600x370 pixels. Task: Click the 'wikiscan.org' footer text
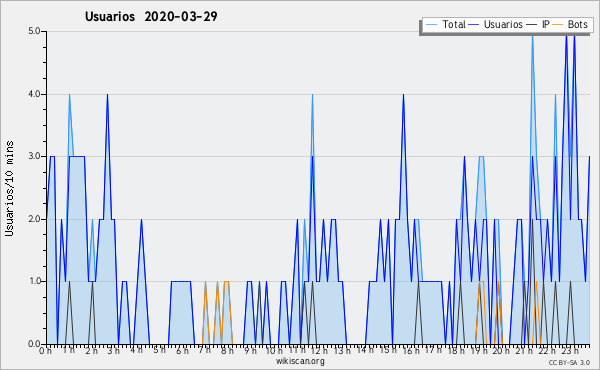click(x=300, y=361)
